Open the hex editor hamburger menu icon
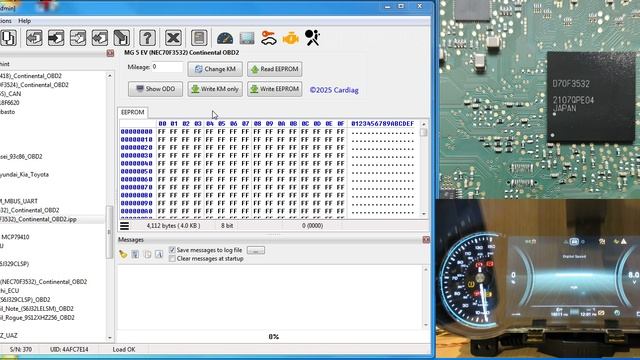 coord(124,226)
